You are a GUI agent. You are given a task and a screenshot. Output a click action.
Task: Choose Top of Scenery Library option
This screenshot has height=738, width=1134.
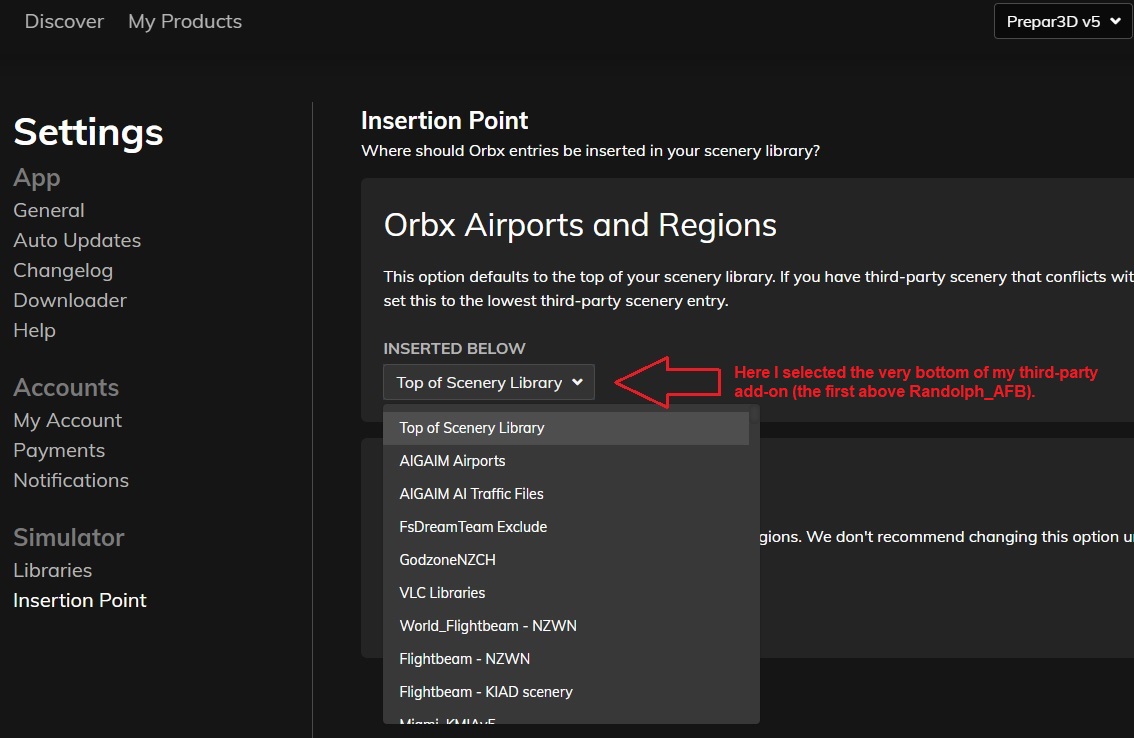pos(566,428)
